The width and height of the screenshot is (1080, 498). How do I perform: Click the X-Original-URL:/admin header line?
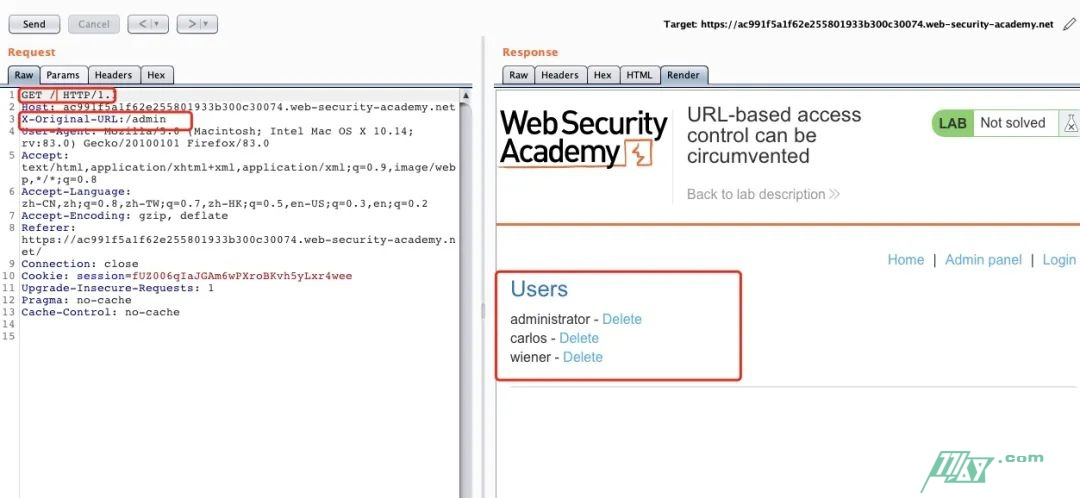[94, 118]
